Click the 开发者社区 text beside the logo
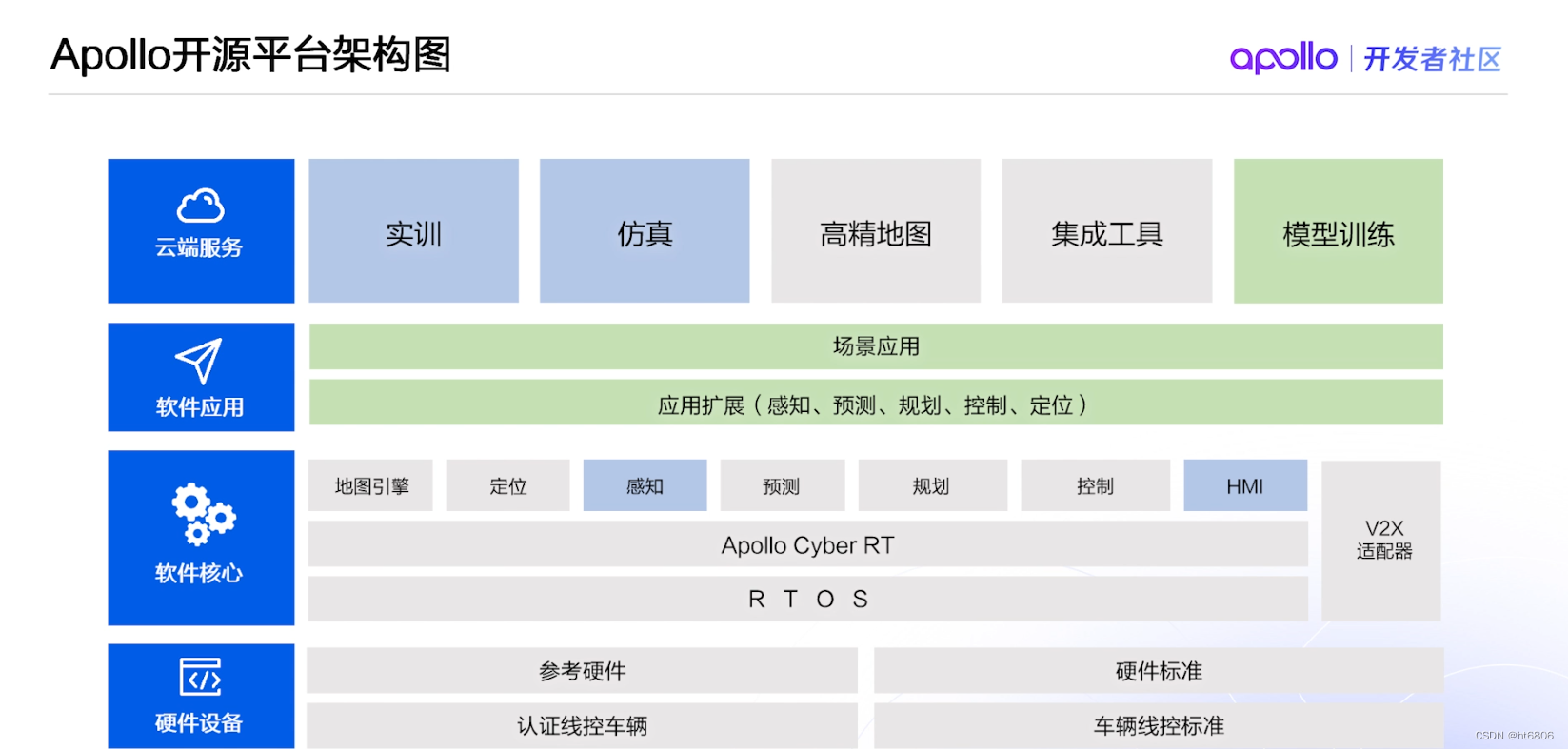1568x749 pixels. point(1432,59)
